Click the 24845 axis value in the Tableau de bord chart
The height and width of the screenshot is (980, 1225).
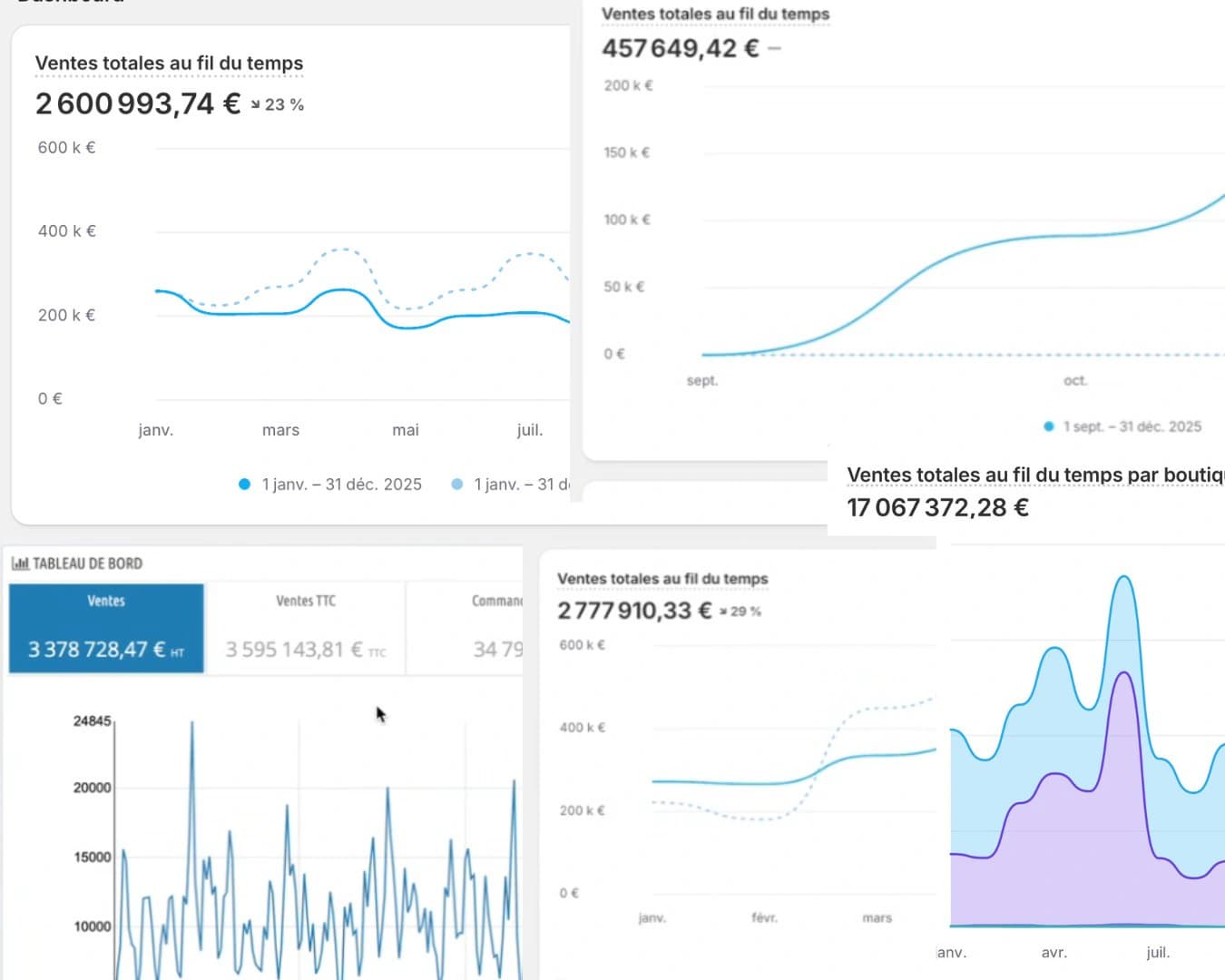point(92,721)
